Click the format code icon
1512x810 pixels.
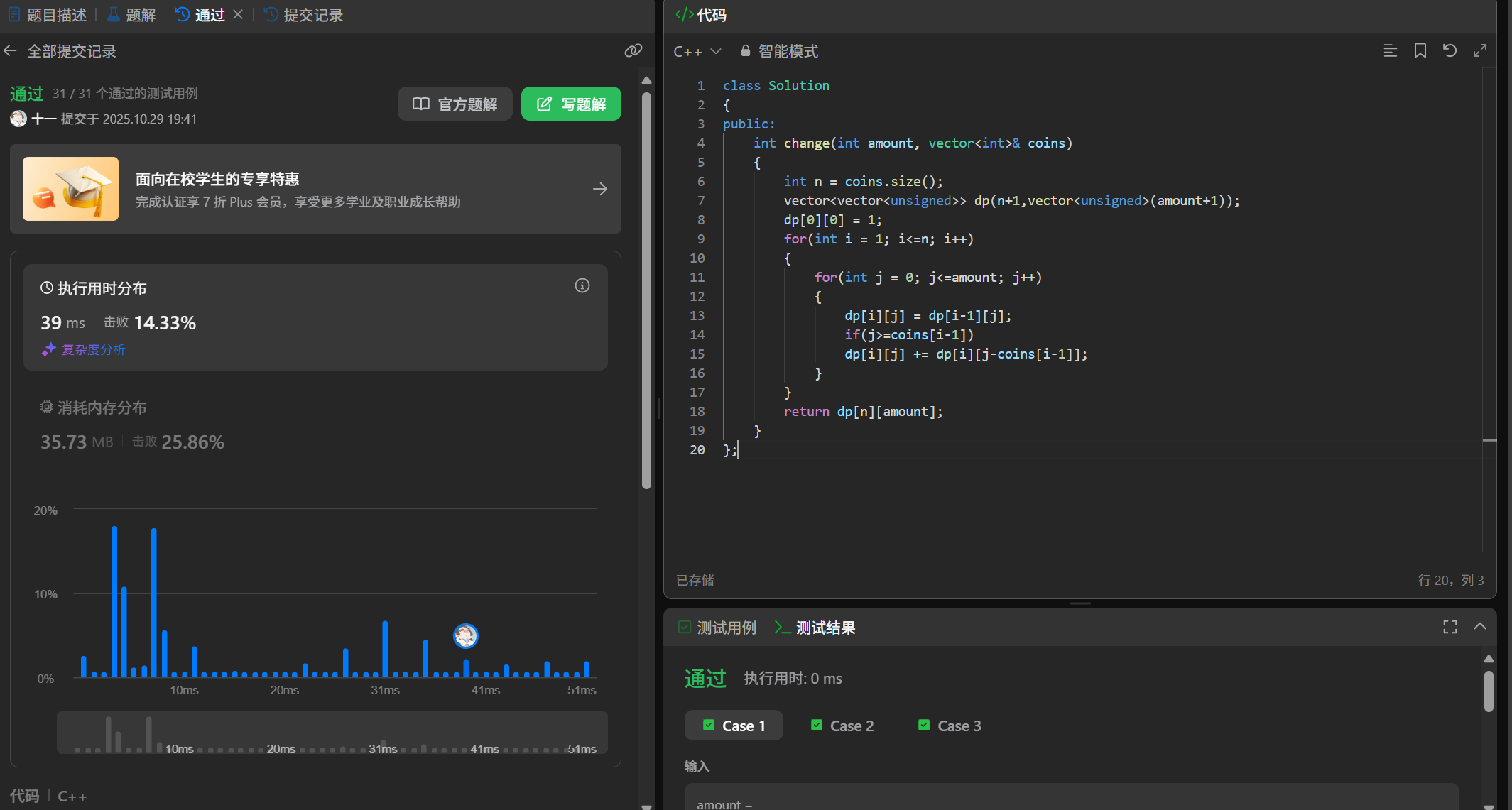[1390, 50]
